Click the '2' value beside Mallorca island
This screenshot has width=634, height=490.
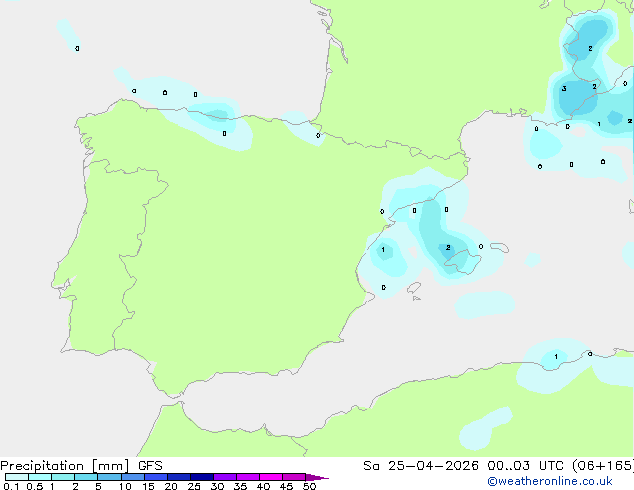pyautogui.click(x=448, y=247)
